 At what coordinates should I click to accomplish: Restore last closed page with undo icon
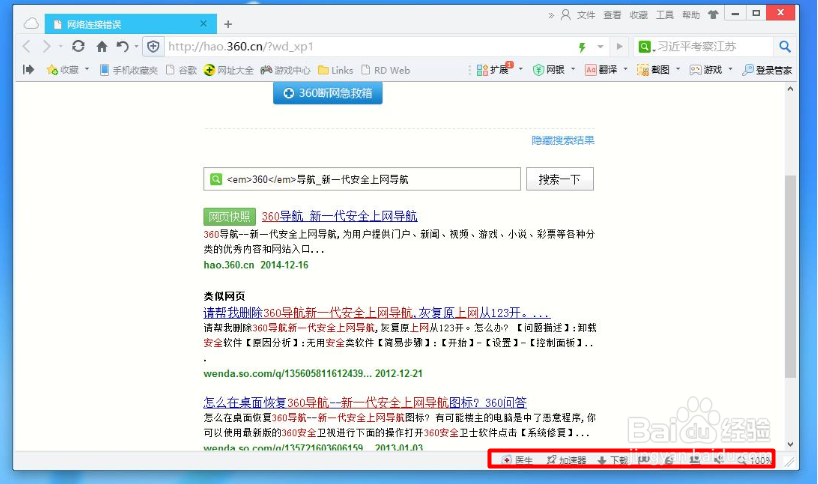(x=123, y=47)
